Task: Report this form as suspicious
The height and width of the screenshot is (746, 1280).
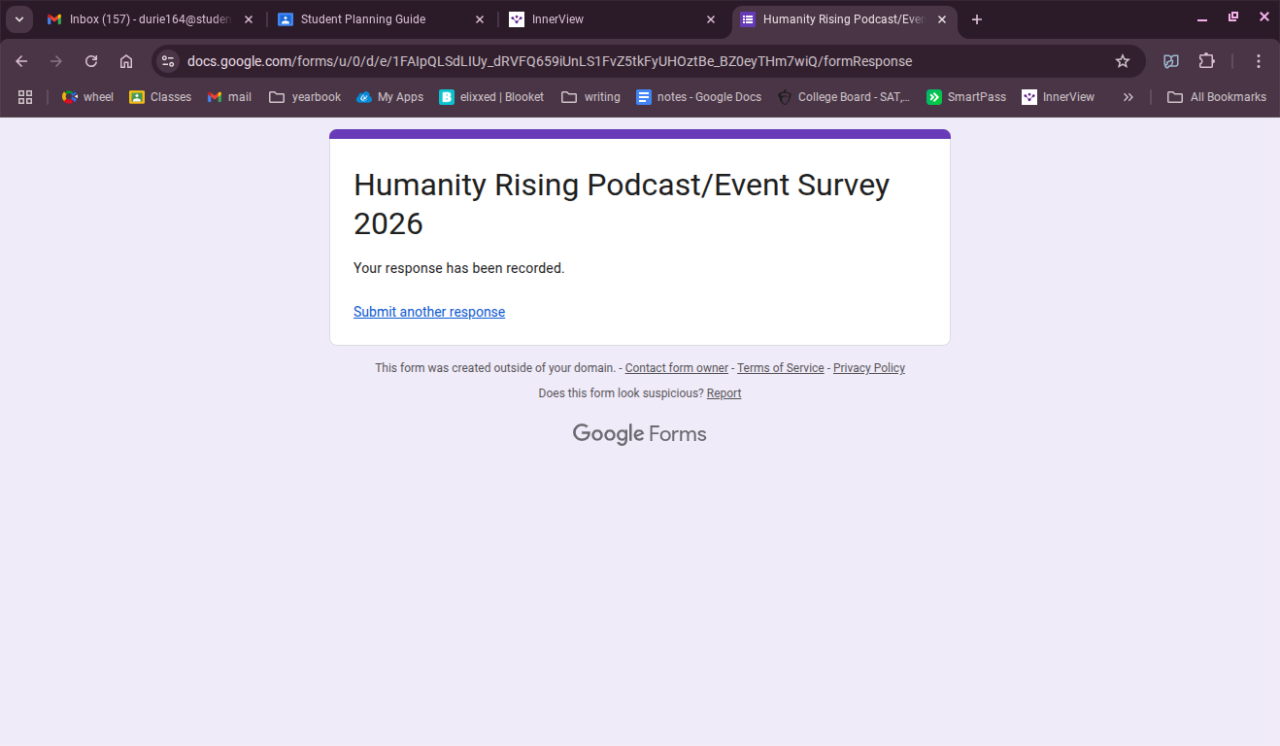Action: [724, 393]
